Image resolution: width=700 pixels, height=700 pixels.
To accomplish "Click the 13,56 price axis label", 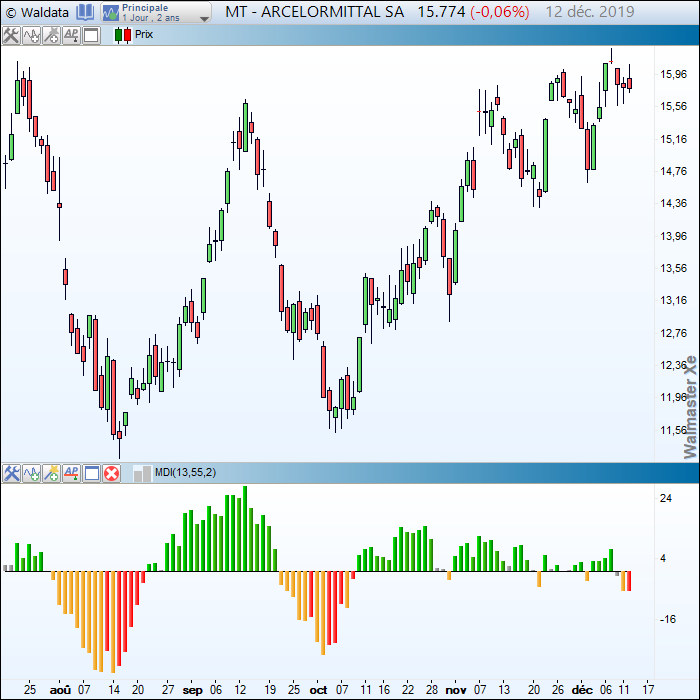I will pyautogui.click(x=674, y=268).
